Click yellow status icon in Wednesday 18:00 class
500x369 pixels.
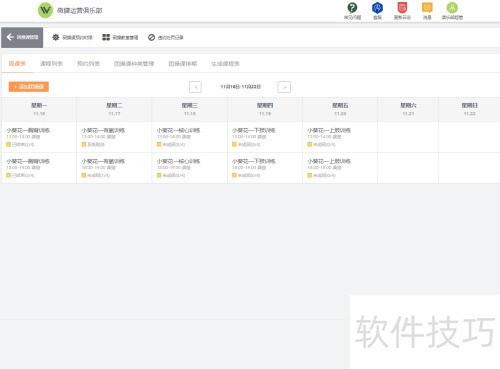159,175
